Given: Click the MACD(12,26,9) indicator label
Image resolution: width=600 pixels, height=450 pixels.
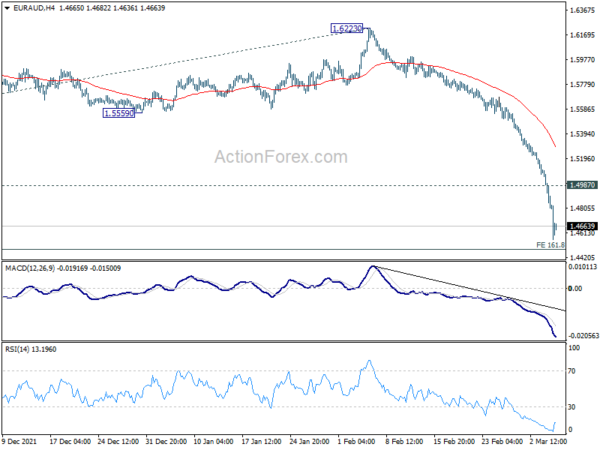Looking at the screenshot, I should pos(63,268).
